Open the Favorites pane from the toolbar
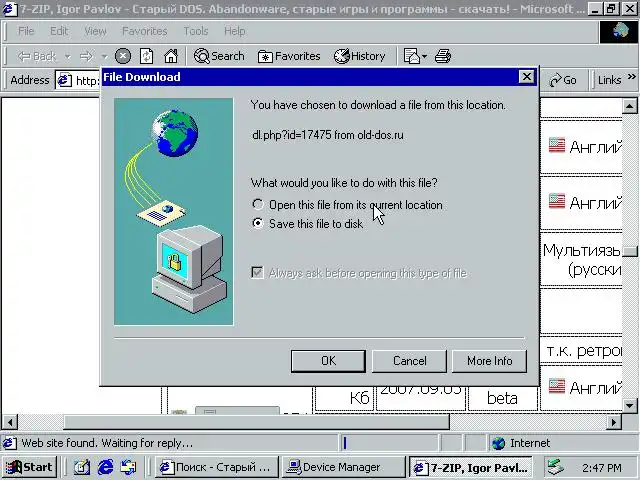Viewport: 640px width, 480px height. click(x=289, y=56)
